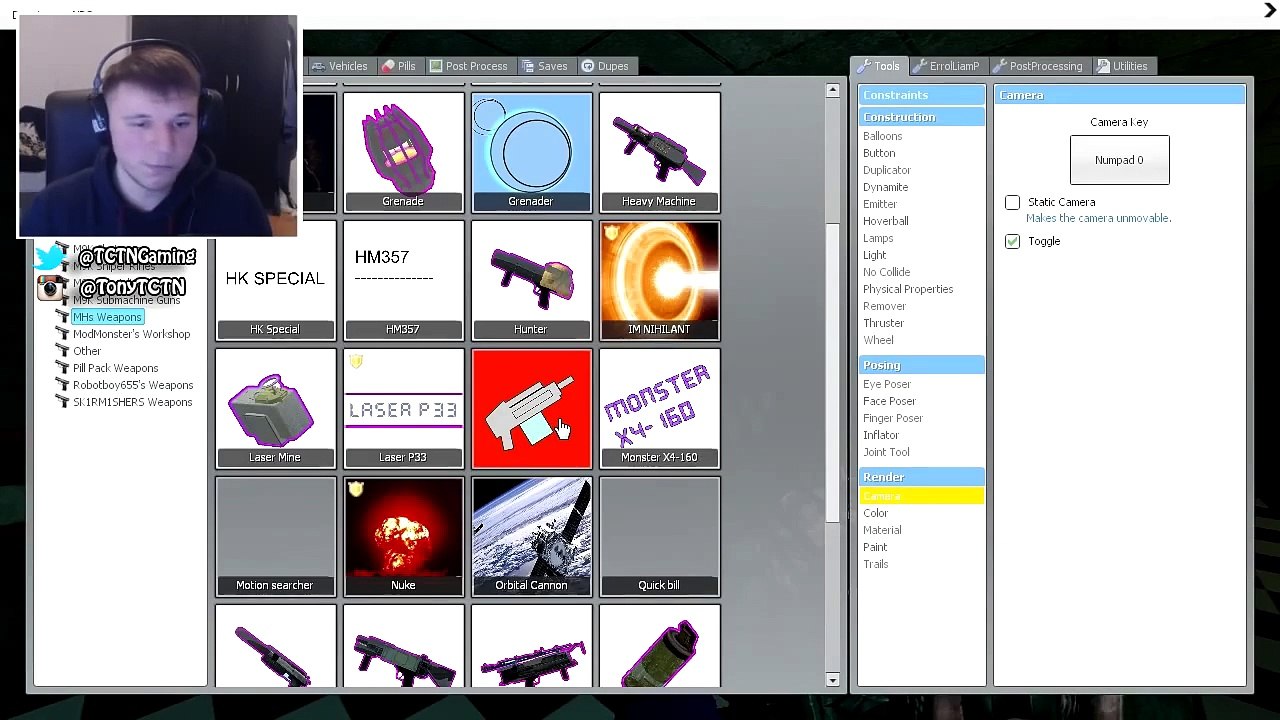Open the Color render tool

click(x=875, y=513)
